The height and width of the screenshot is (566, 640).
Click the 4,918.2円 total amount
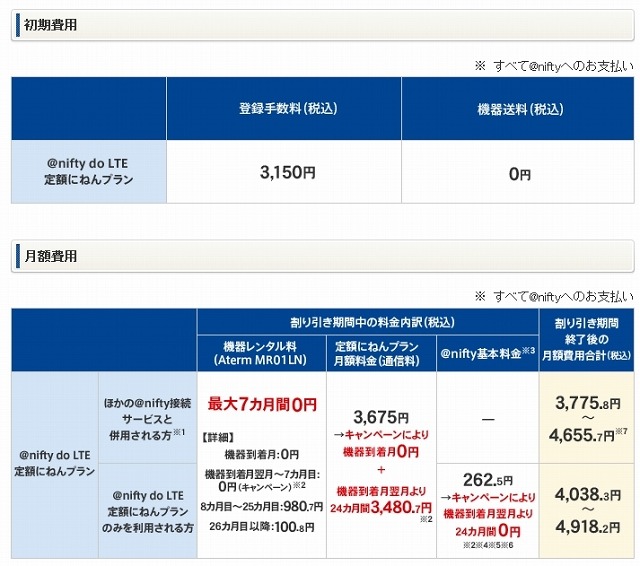pyautogui.click(x=588, y=527)
